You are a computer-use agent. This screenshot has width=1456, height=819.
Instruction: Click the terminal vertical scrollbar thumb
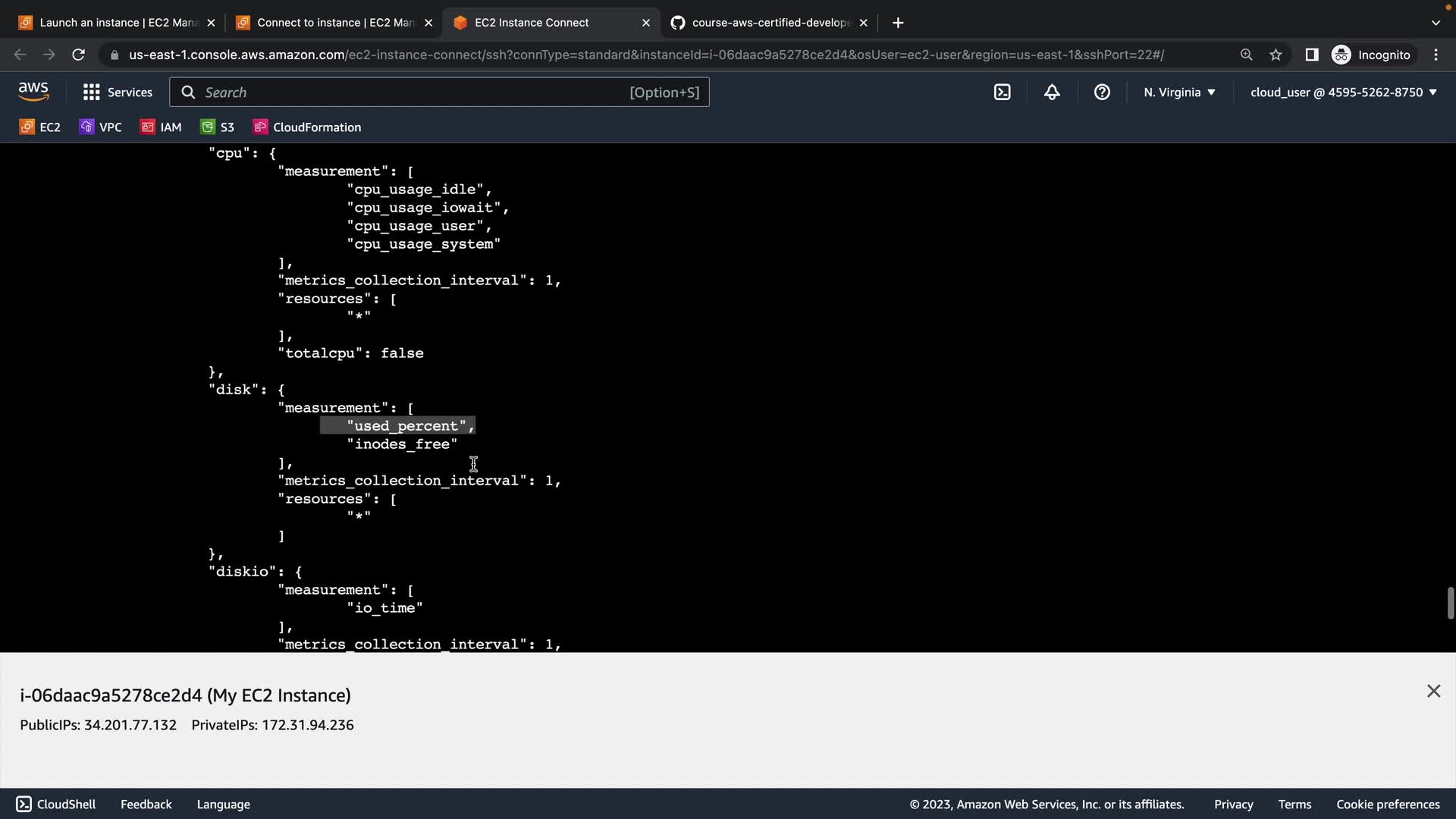coord(1450,603)
